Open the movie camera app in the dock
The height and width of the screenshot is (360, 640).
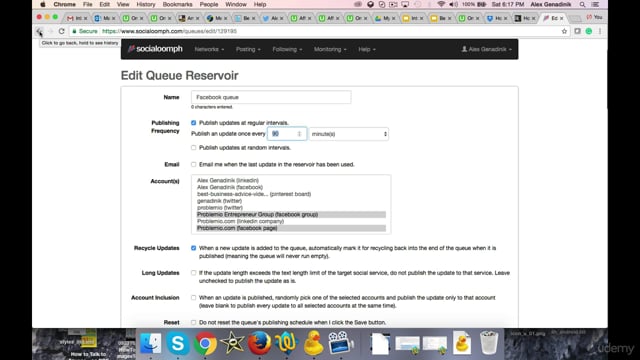pyautogui.click(x=340, y=343)
